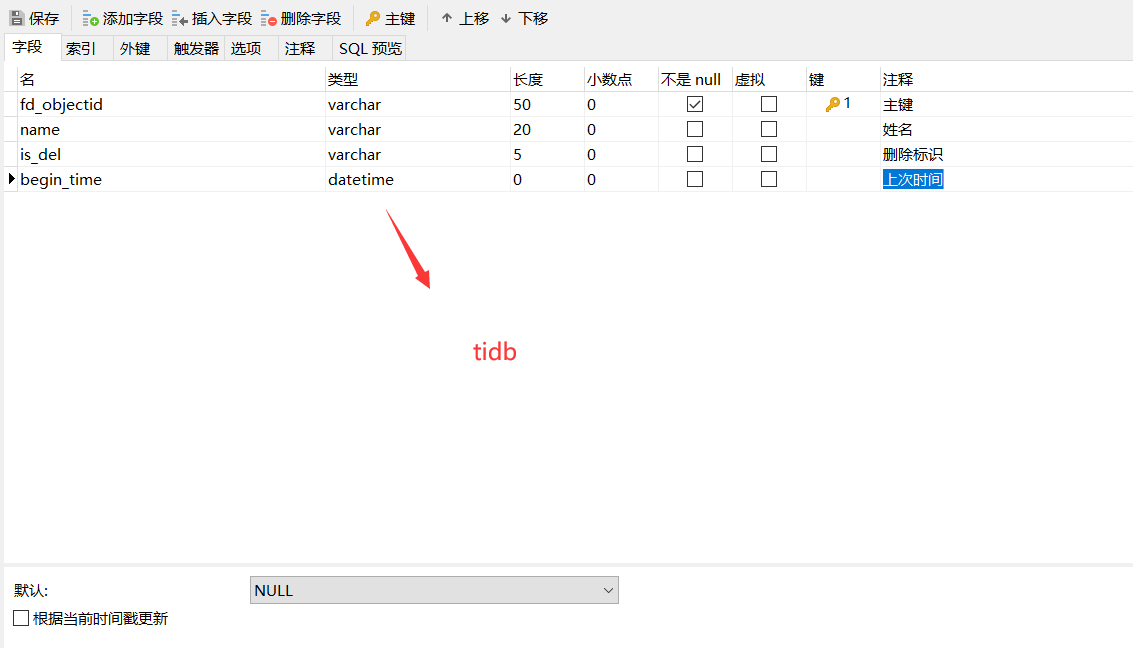Viewport: 1133px width, 648px height.
Task: Click the insert field icon
Action: pyautogui.click(x=180, y=18)
